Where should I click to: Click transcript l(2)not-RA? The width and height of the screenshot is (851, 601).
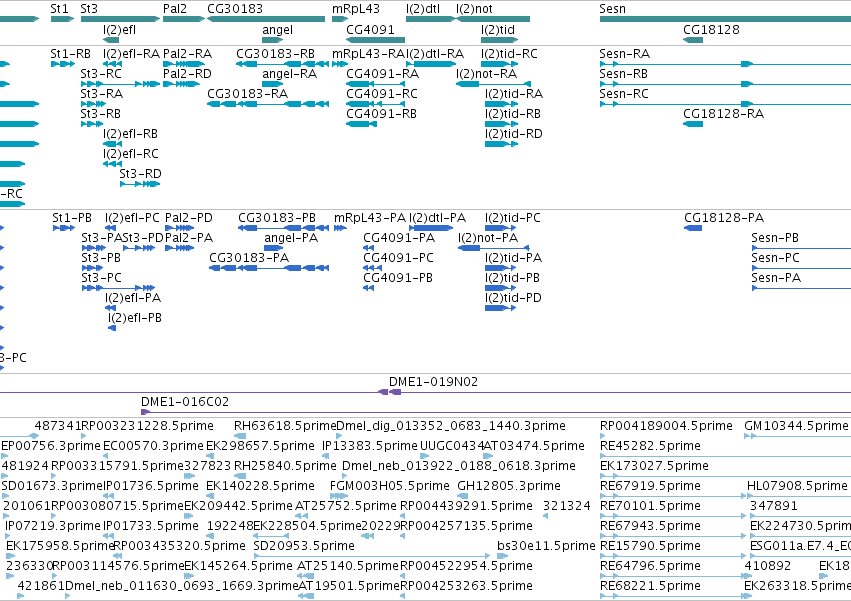pos(486,74)
